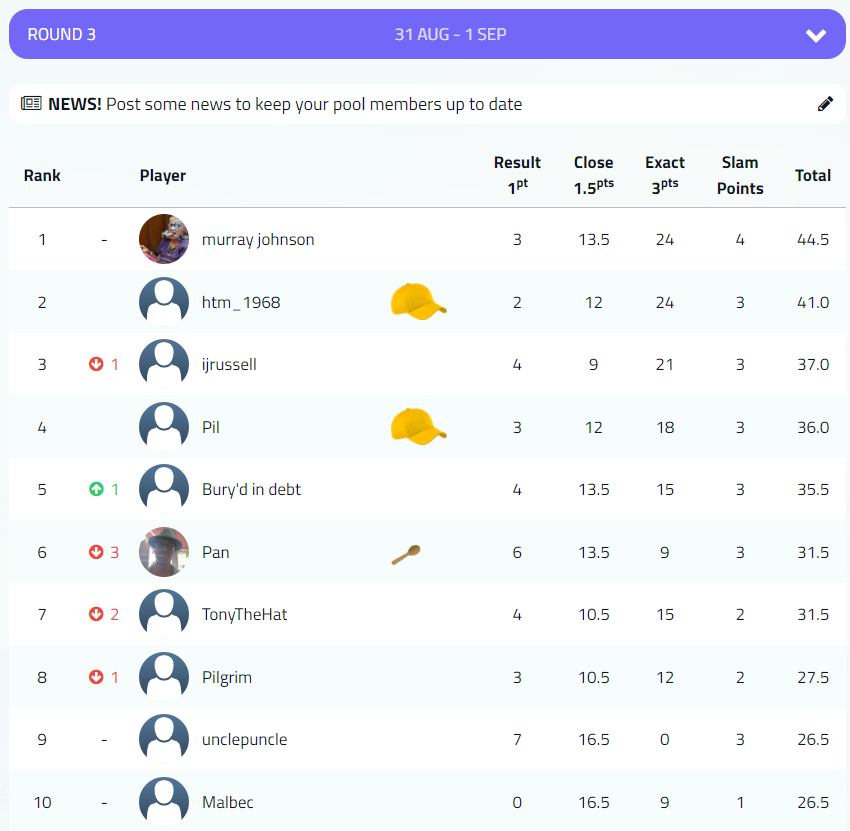
Task: Expand the Round 3 chevron dropdown
Action: 816,35
